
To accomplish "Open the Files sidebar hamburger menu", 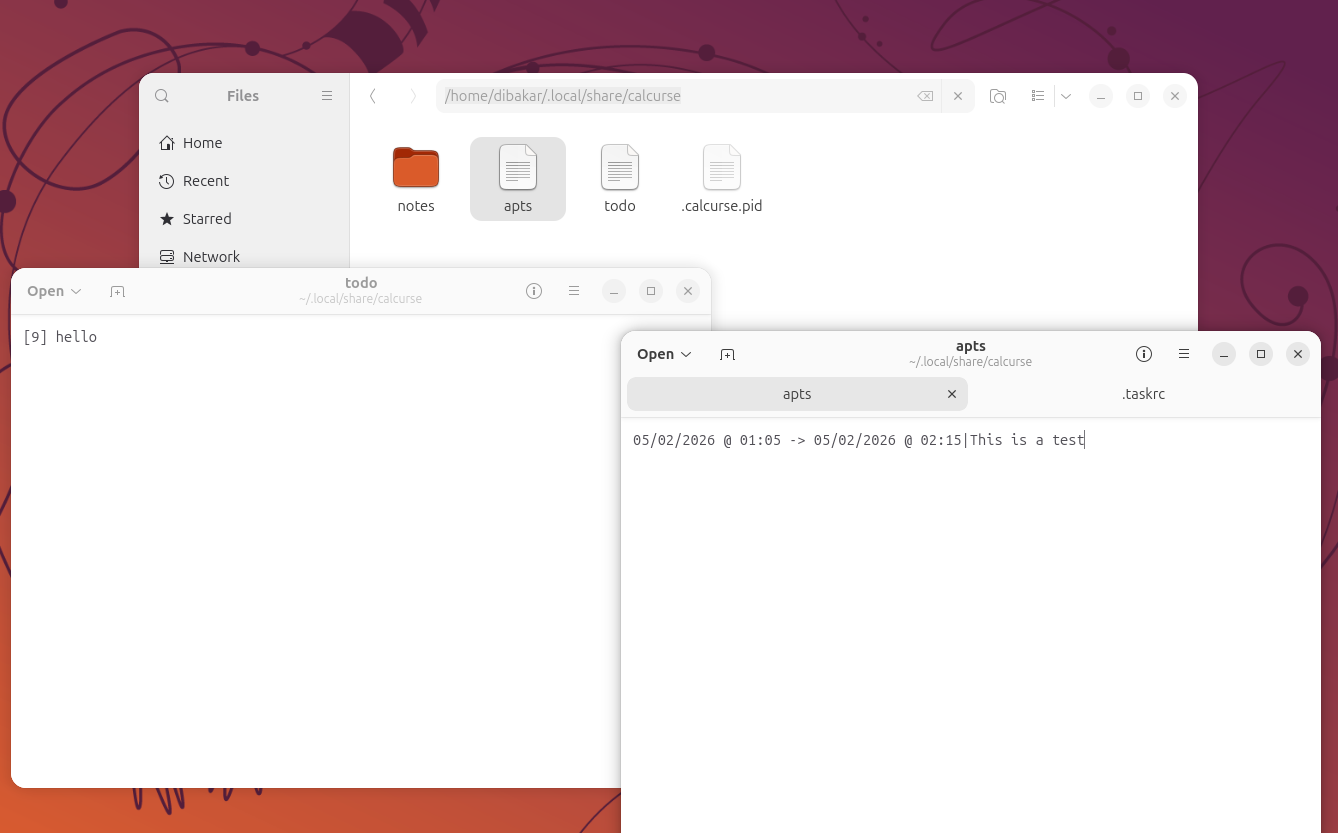I will 327,96.
